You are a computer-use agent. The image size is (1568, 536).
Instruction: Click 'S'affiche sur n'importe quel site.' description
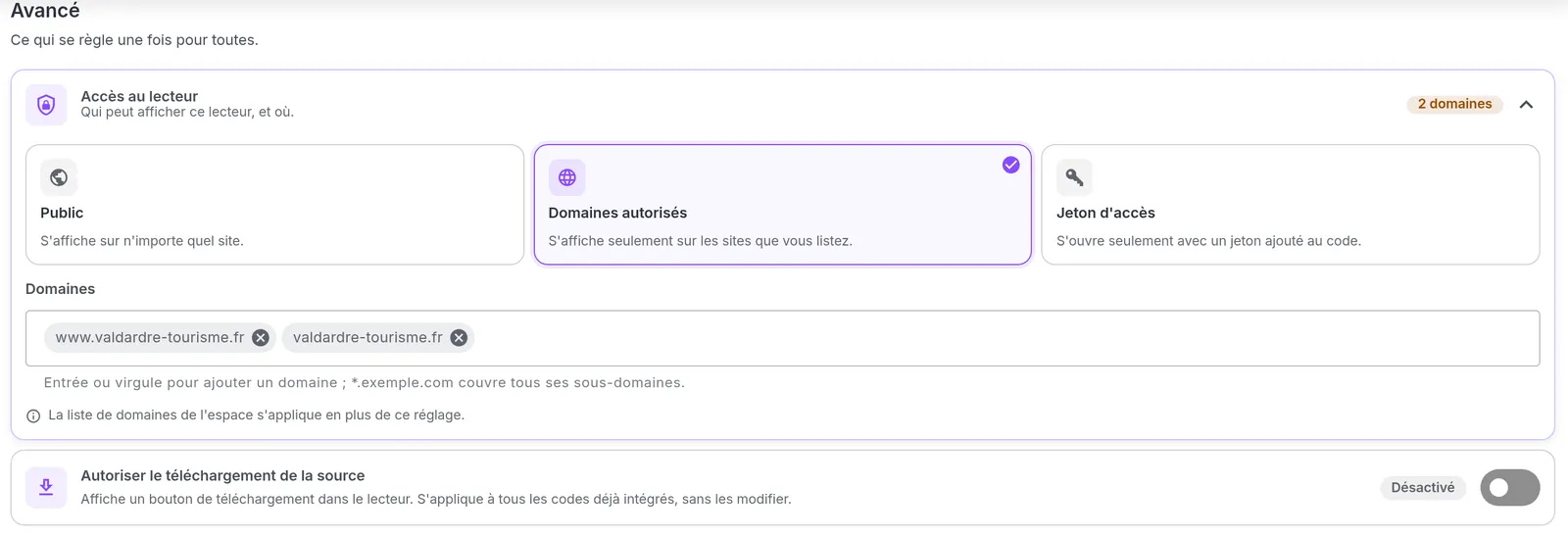[142, 241]
